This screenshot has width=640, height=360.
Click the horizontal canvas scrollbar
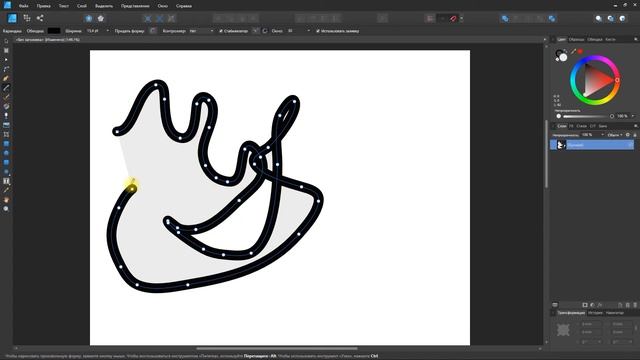[x=276, y=349]
